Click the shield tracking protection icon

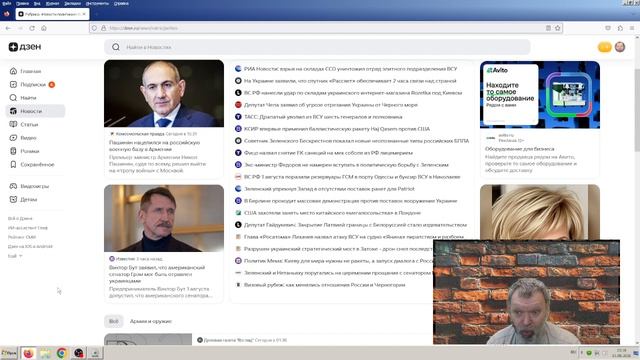(94, 28)
